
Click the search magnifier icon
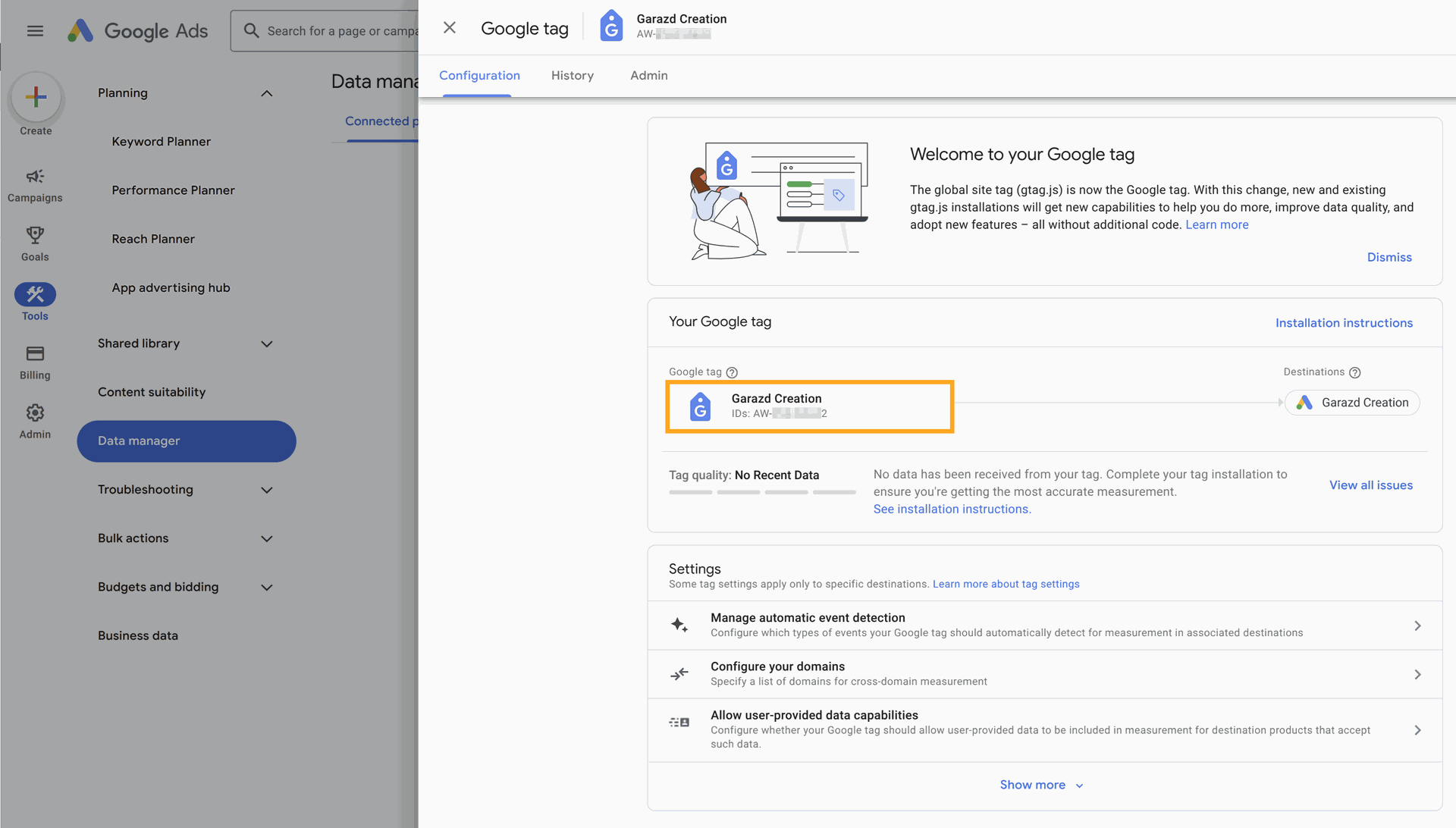tap(251, 30)
